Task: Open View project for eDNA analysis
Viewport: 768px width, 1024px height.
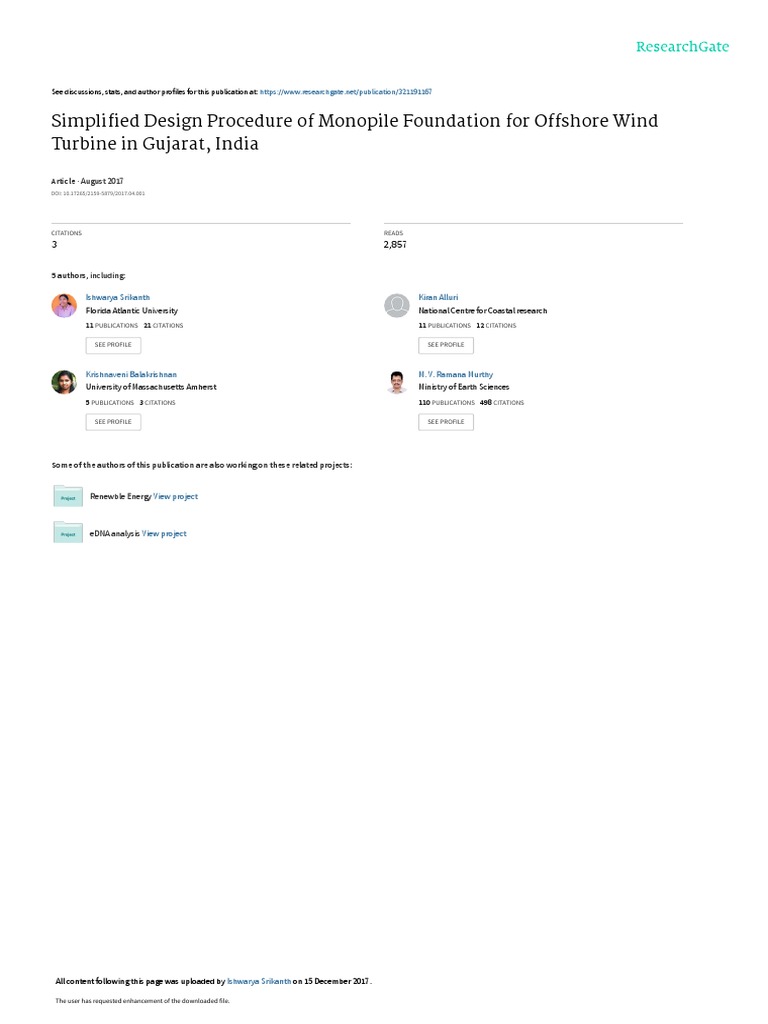Action: click(x=164, y=534)
